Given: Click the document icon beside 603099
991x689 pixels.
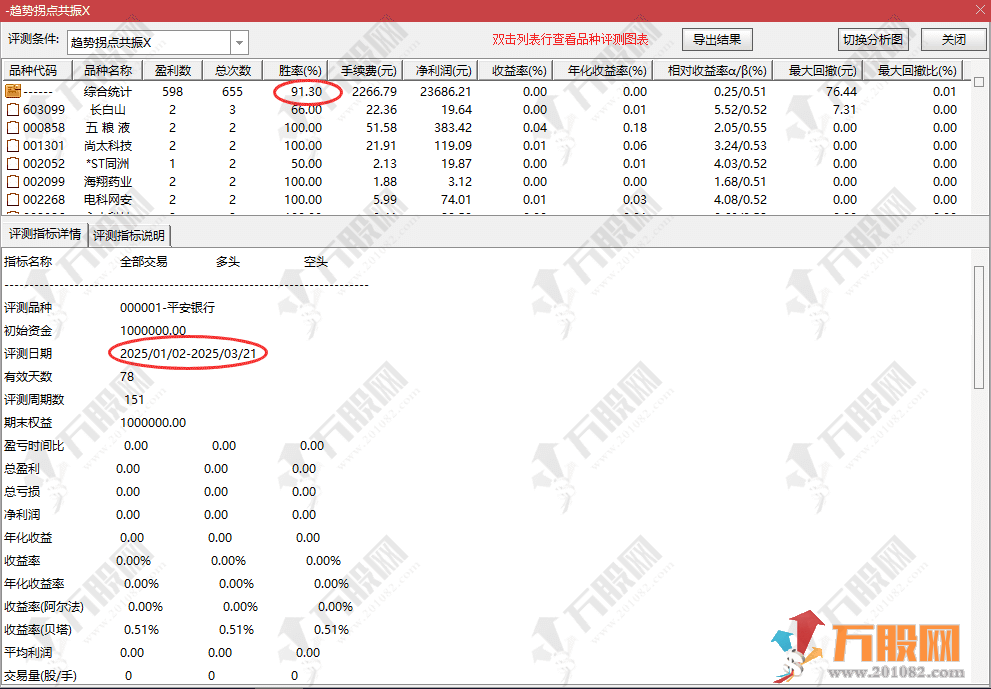Looking at the screenshot, I should coord(13,110).
